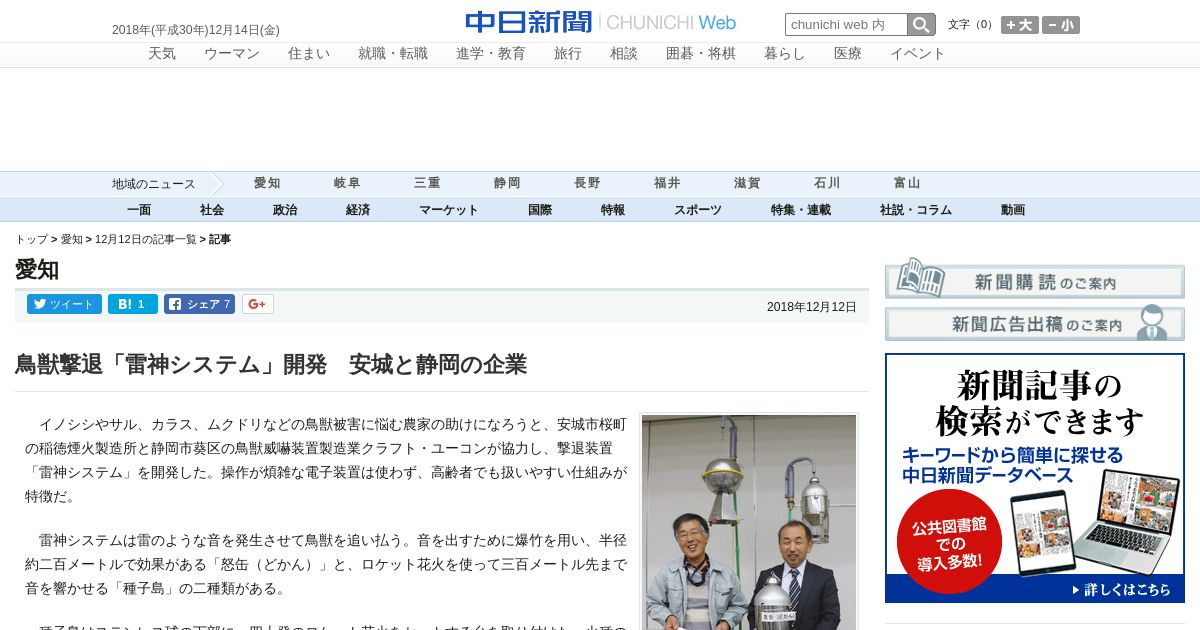Screen dimensions: 1200x630
Task: Share on Facebook with the シェア button
Action: (x=199, y=304)
